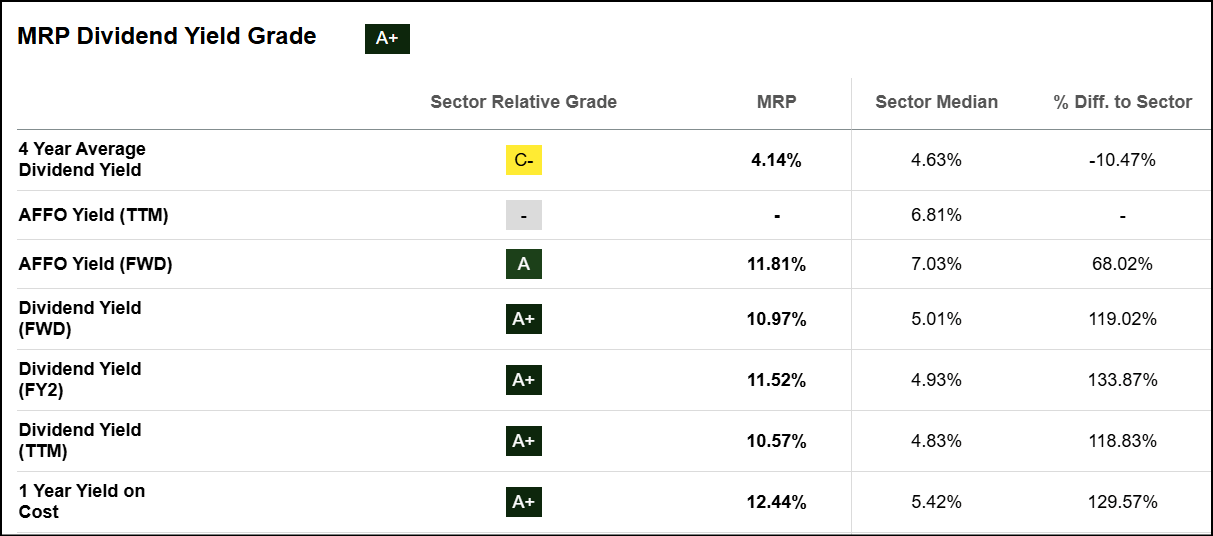The height and width of the screenshot is (536, 1213).
Task: Select the MRP column header
Action: 777,102
